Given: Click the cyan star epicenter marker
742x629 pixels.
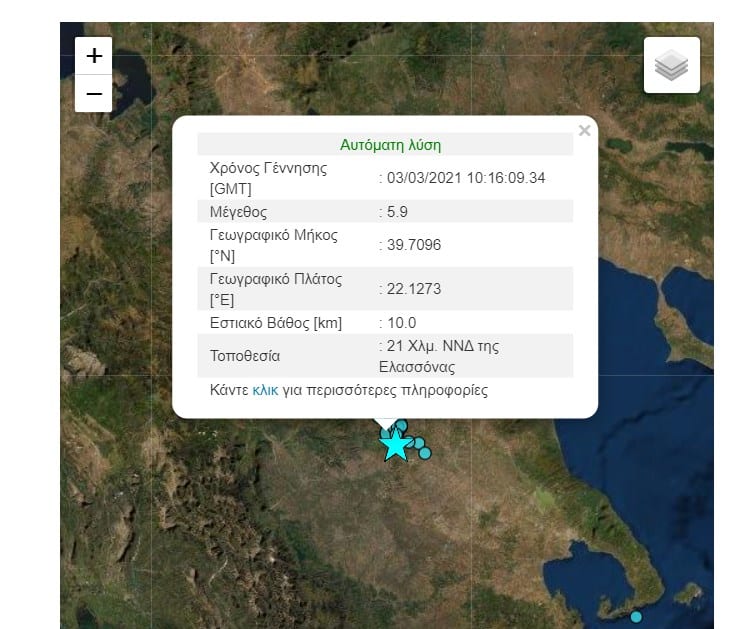Looking at the screenshot, I should point(395,445).
